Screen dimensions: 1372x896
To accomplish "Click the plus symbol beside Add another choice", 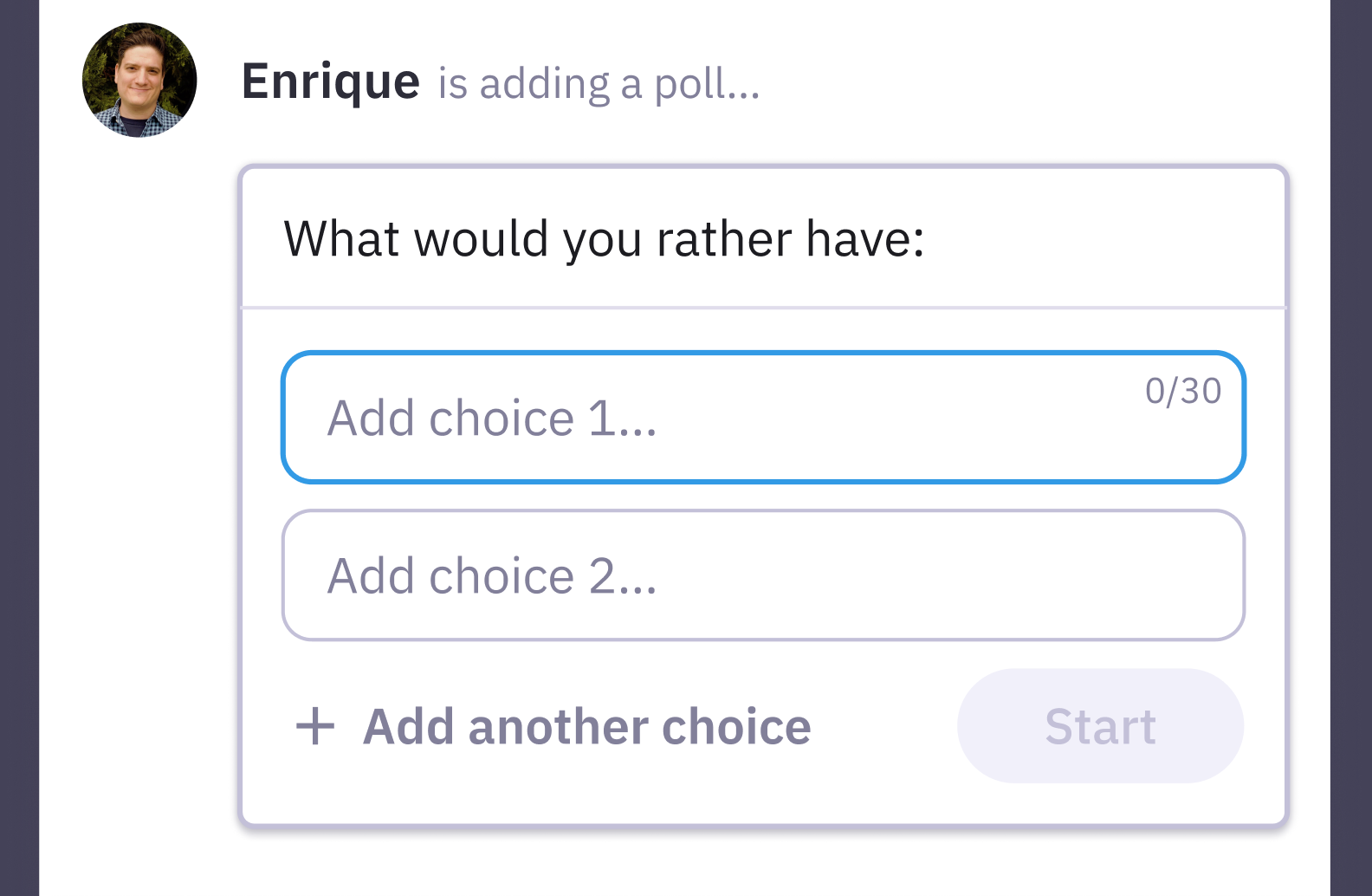I will click(x=316, y=726).
